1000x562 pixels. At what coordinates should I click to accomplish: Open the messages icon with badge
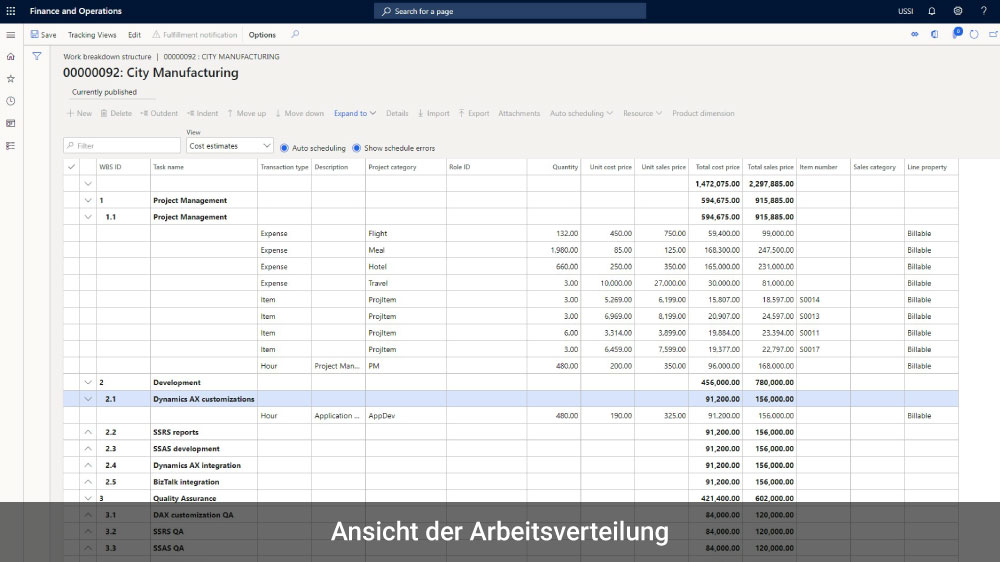pos(957,33)
